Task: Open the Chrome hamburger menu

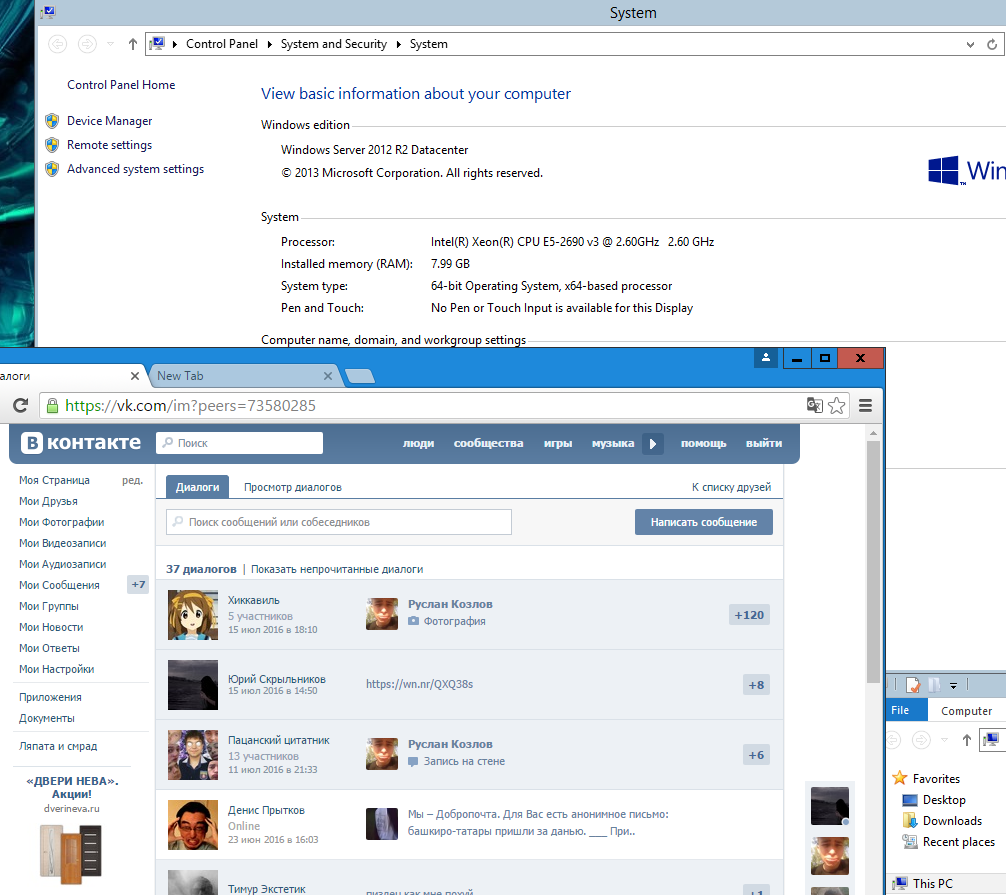Action: (865, 405)
